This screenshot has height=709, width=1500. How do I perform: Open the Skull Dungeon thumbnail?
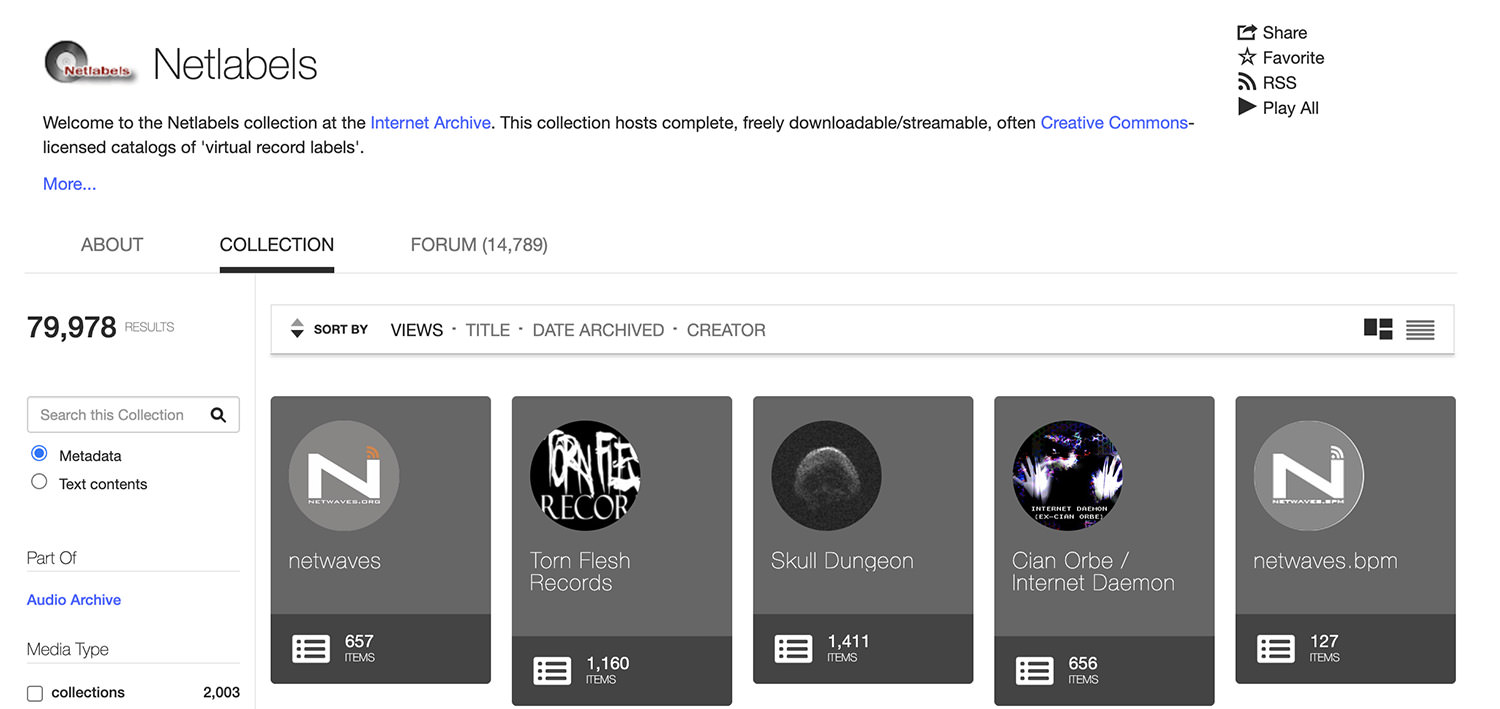coord(826,475)
